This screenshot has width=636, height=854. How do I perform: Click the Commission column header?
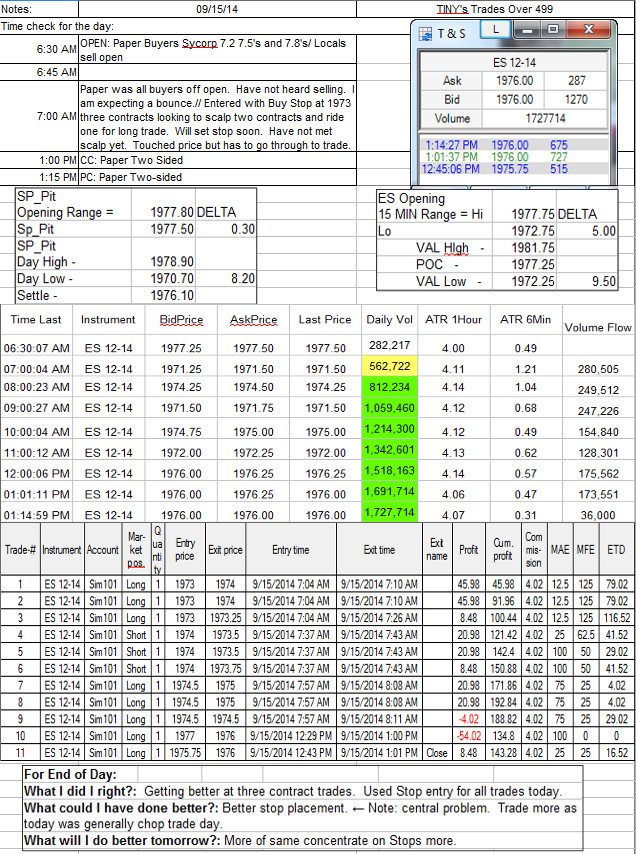tap(534, 550)
